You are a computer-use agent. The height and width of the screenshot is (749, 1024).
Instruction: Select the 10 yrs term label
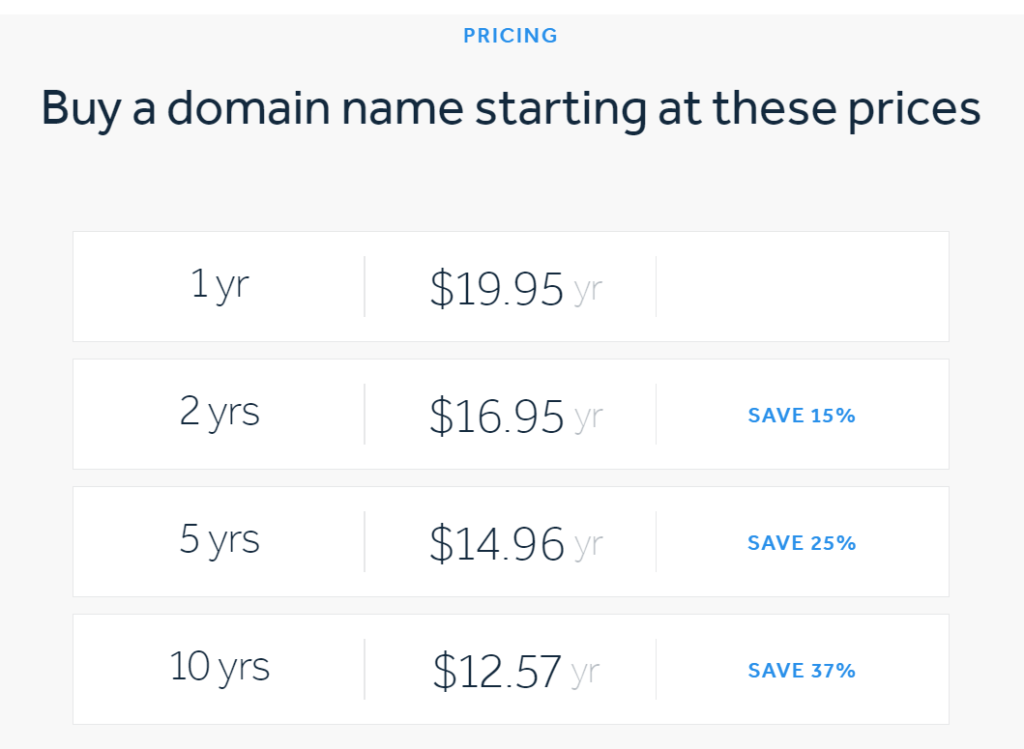pyautogui.click(x=219, y=667)
